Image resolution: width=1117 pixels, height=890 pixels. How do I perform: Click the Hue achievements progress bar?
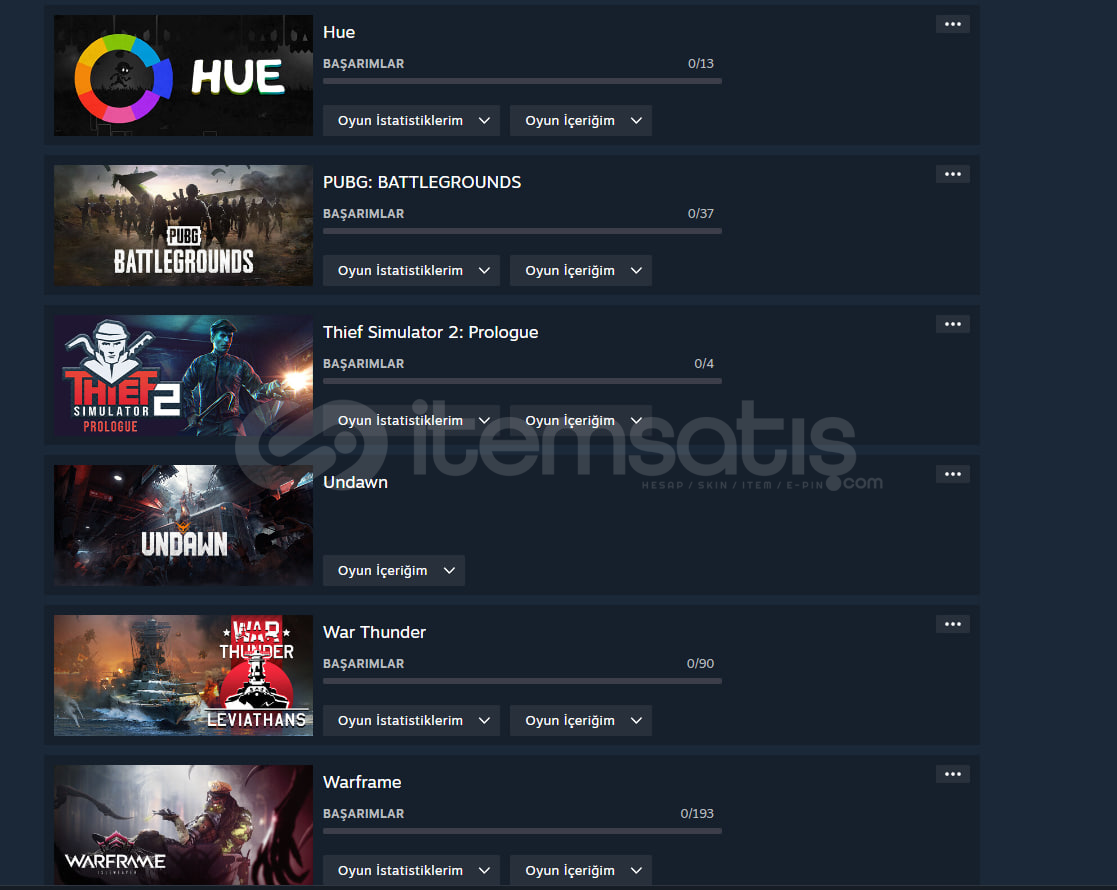pyautogui.click(x=522, y=81)
